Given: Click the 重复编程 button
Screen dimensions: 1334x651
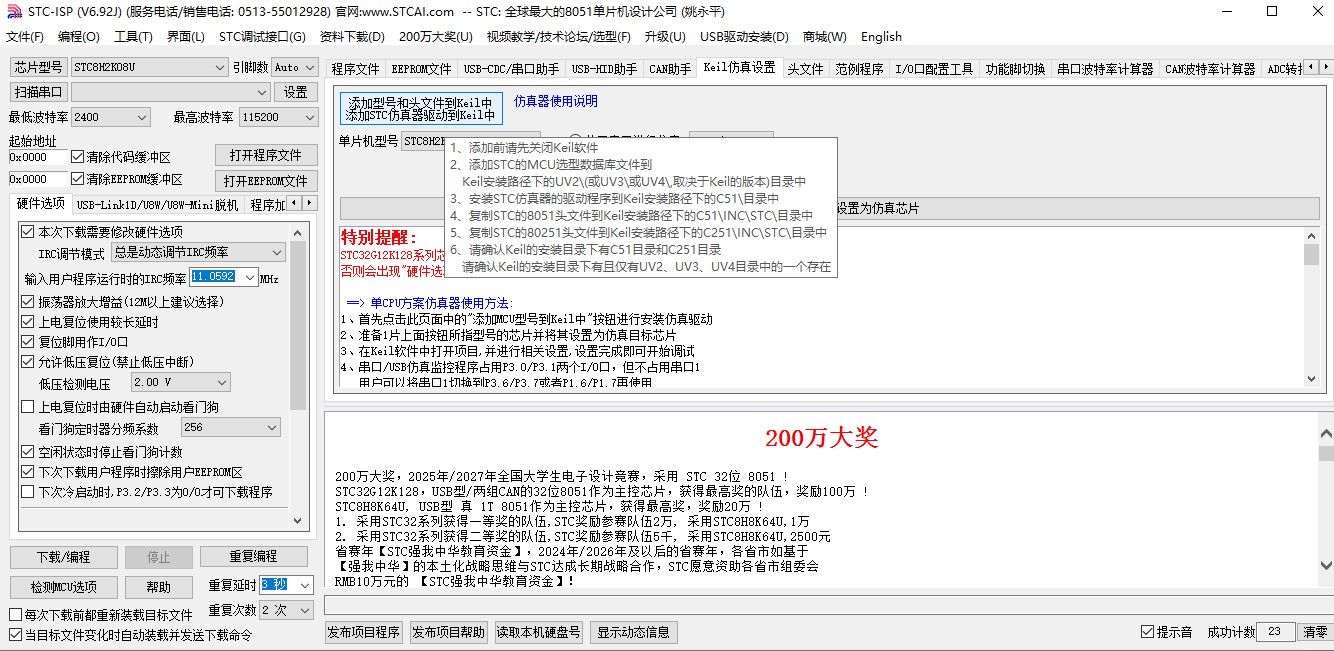Looking at the screenshot, I should click(253, 557).
